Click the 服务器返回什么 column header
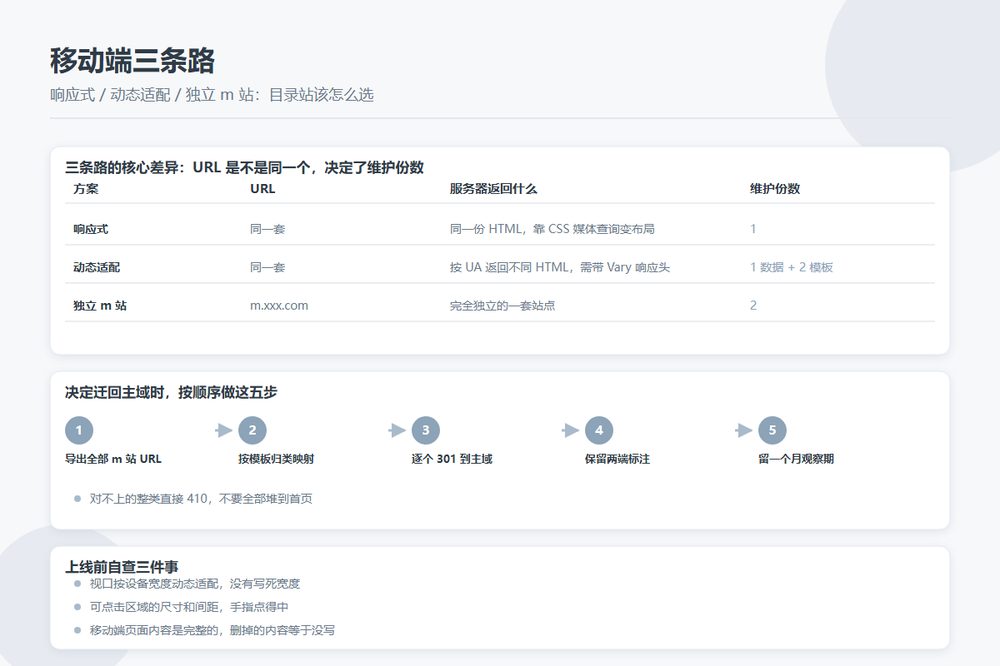This screenshot has height=666, width=1000. pyautogui.click(x=494, y=189)
